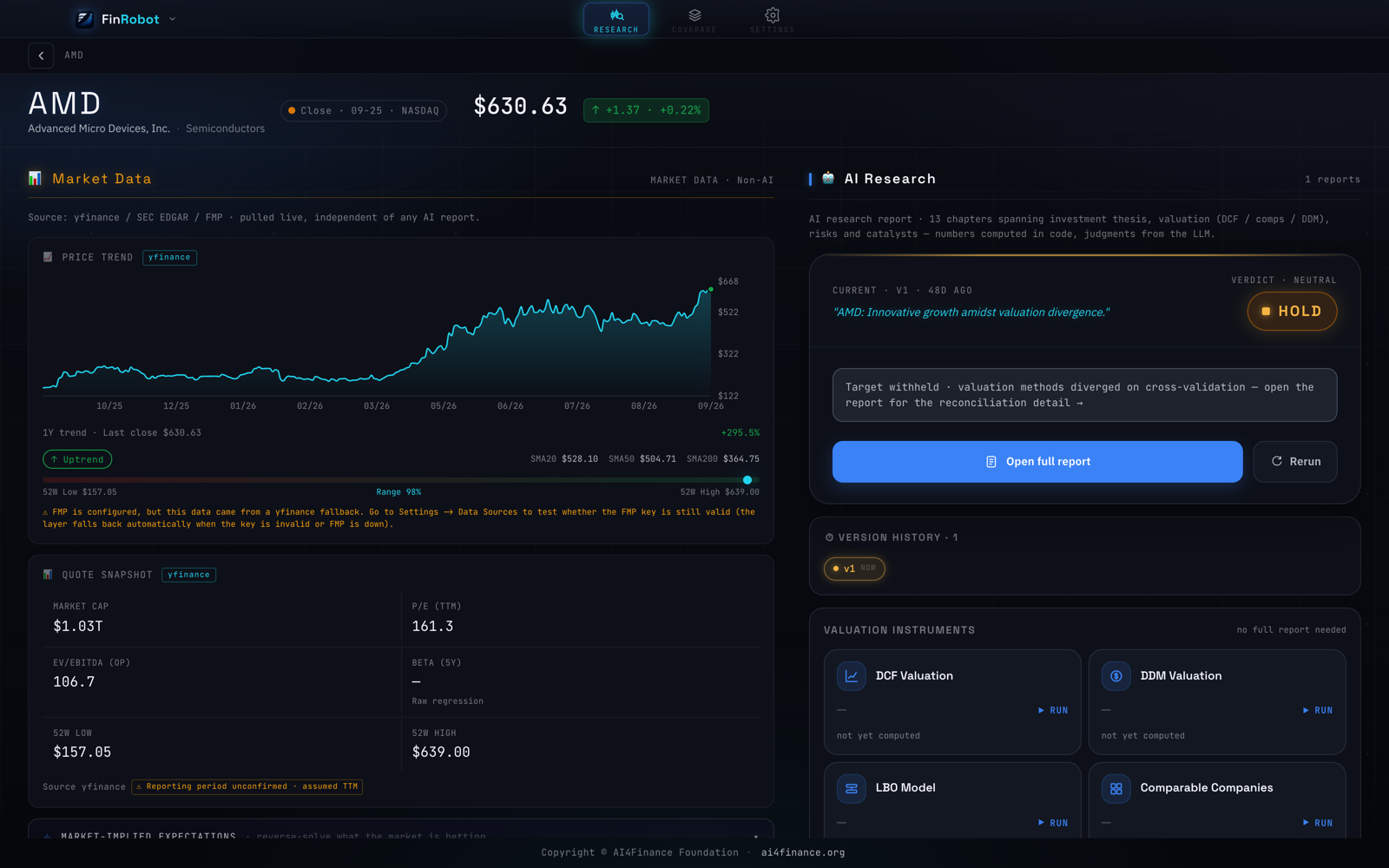Open the ai4finance.org footer link
Screen dimensions: 1389x868
pos(803,852)
